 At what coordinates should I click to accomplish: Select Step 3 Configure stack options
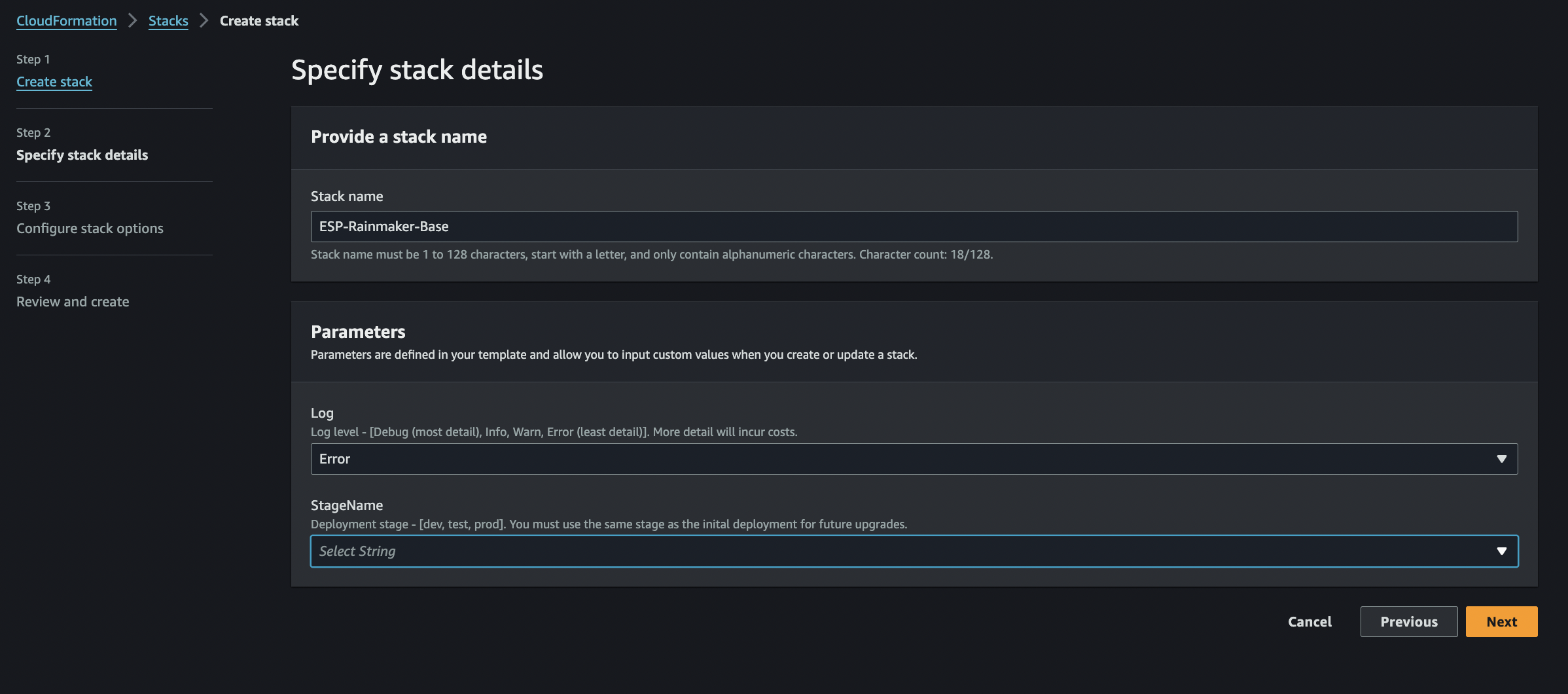[90, 228]
